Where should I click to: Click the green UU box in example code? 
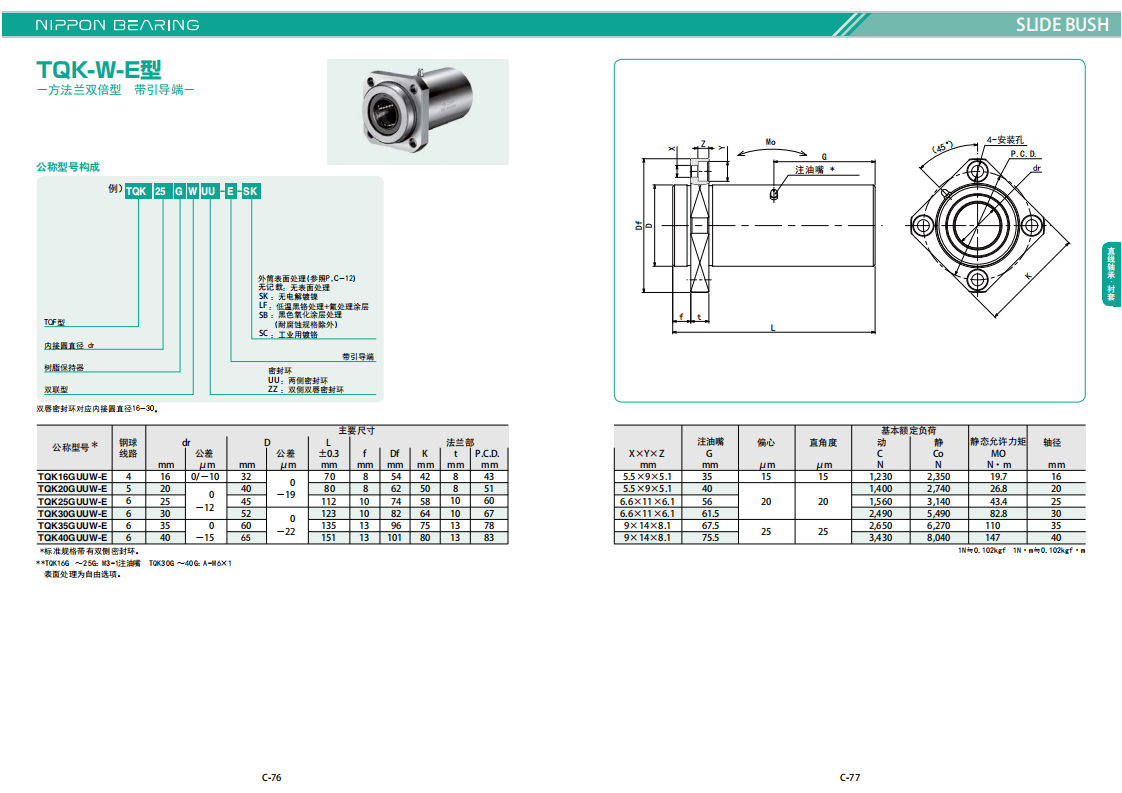click(x=208, y=191)
